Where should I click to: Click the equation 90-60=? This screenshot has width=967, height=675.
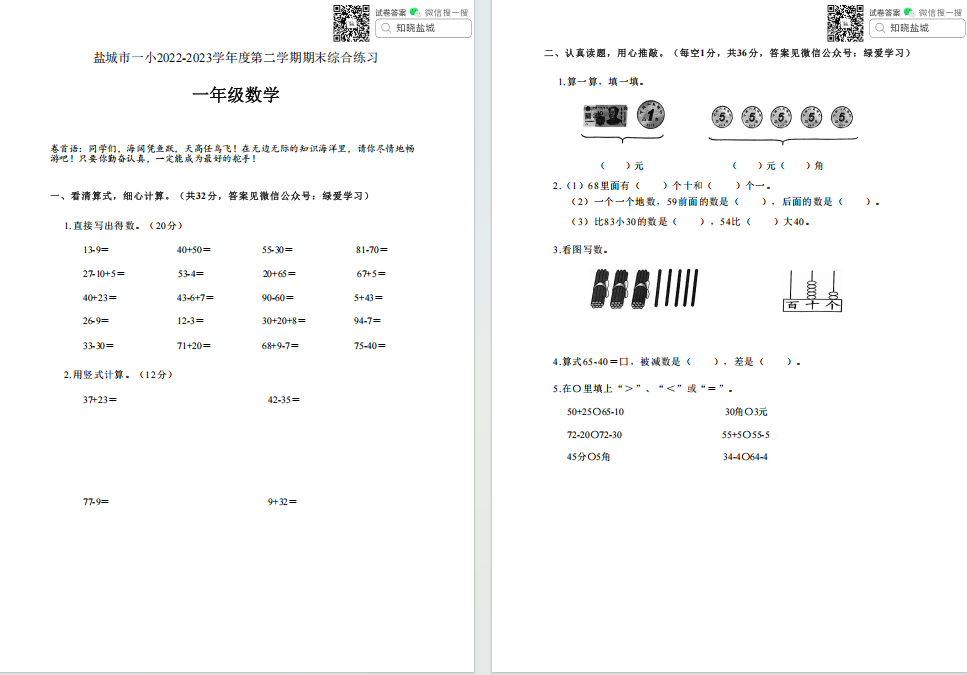tap(278, 298)
